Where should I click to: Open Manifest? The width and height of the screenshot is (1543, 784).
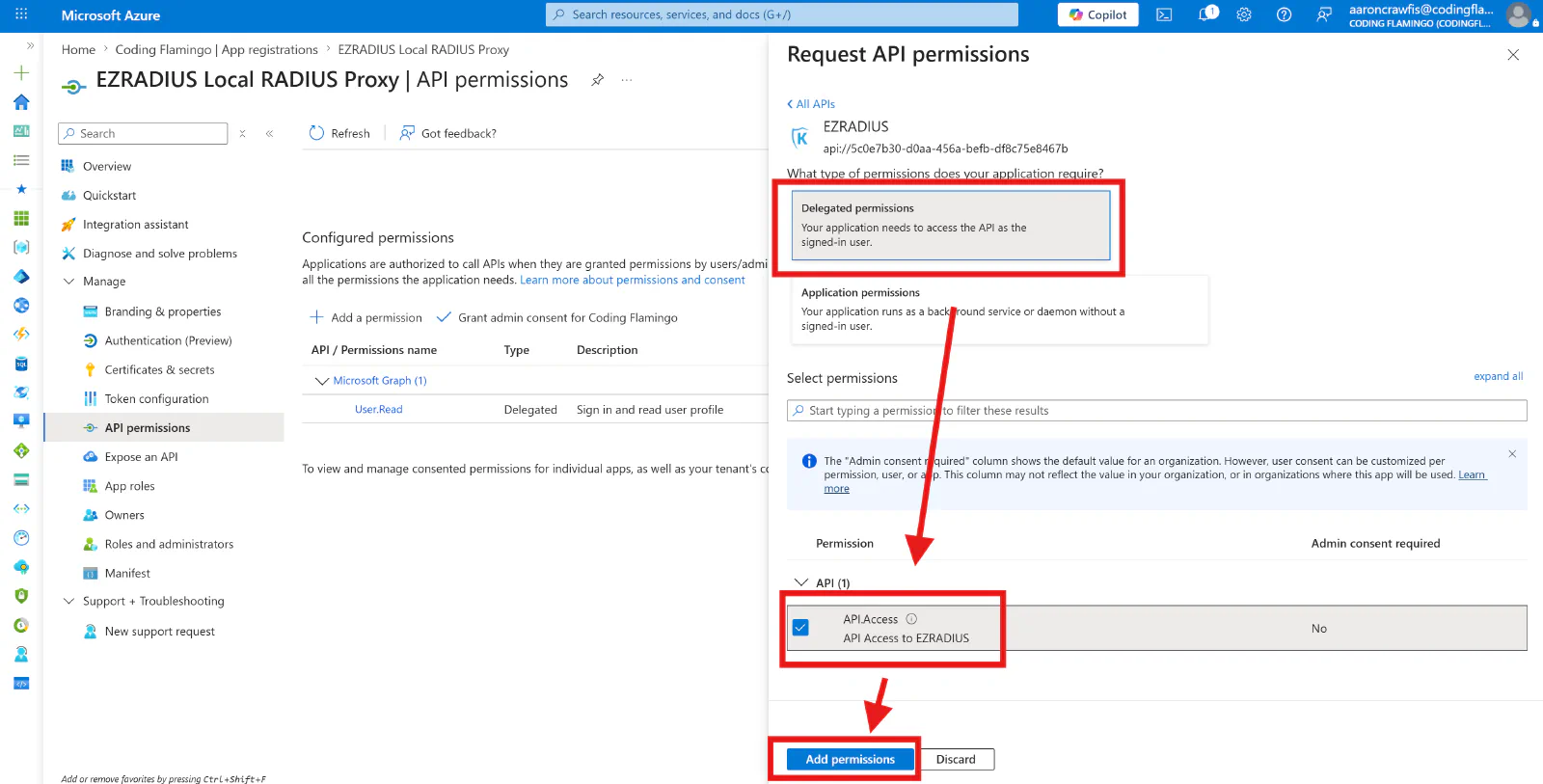pos(127,573)
